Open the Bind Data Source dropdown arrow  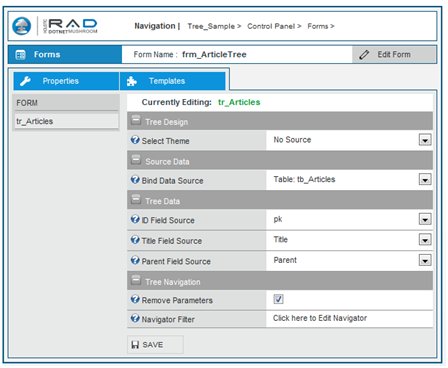click(425, 180)
